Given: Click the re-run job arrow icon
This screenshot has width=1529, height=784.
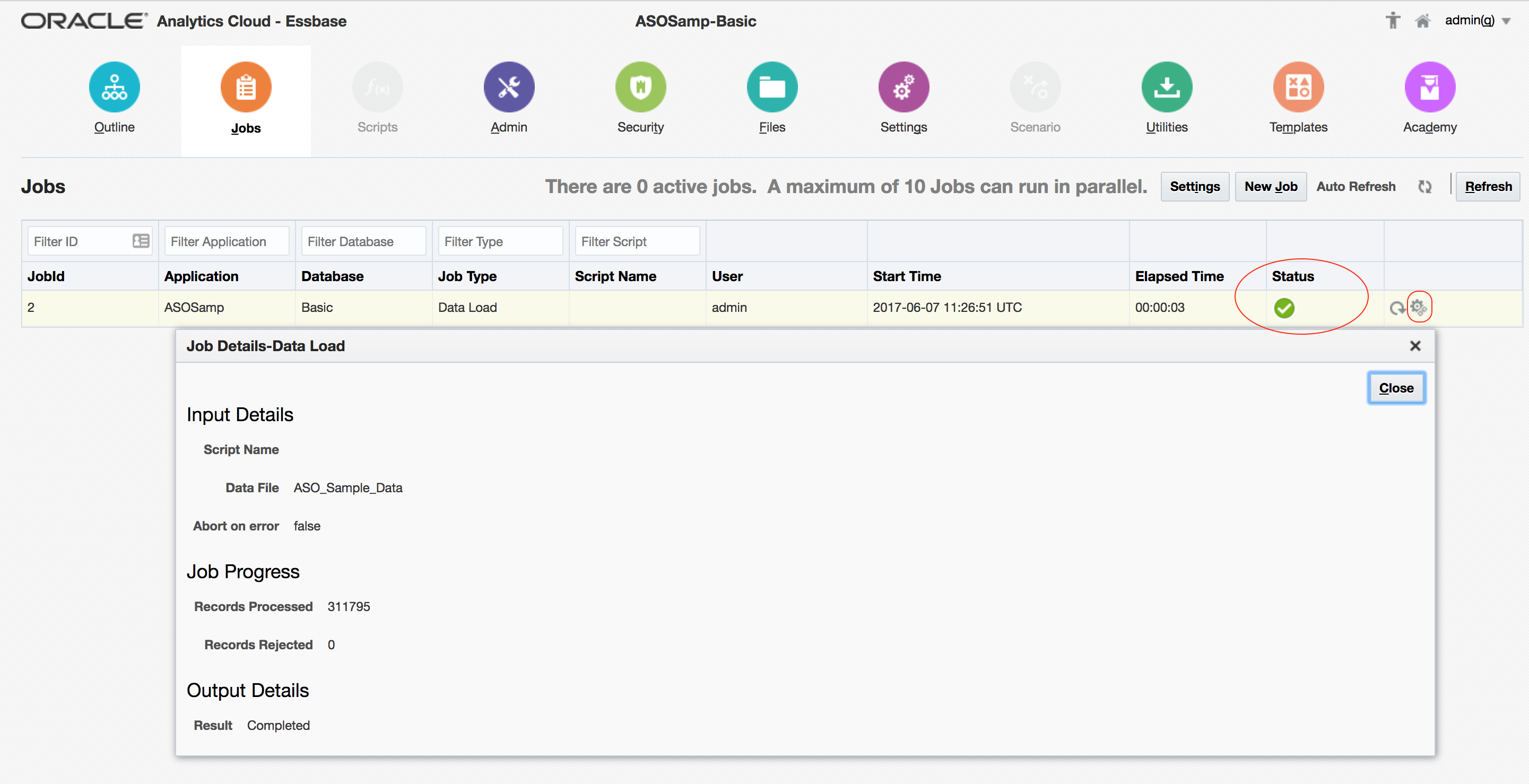Looking at the screenshot, I should point(1397,308).
